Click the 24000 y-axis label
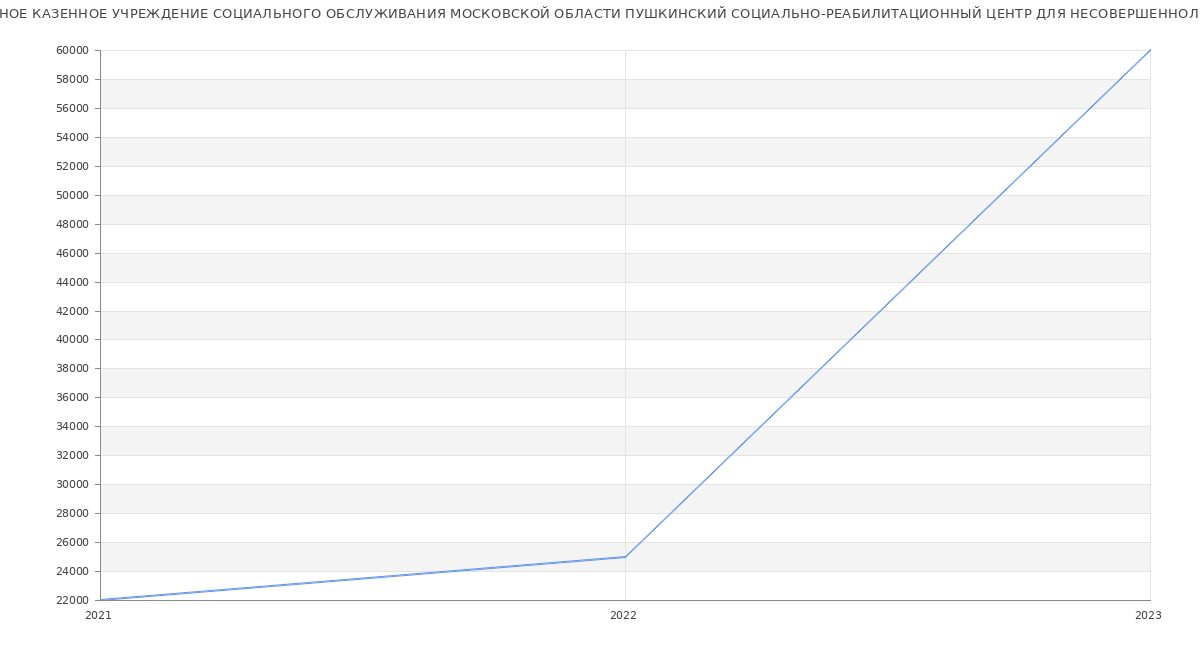The height and width of the screenshot is (650, 1200). [x=72, y=572]
